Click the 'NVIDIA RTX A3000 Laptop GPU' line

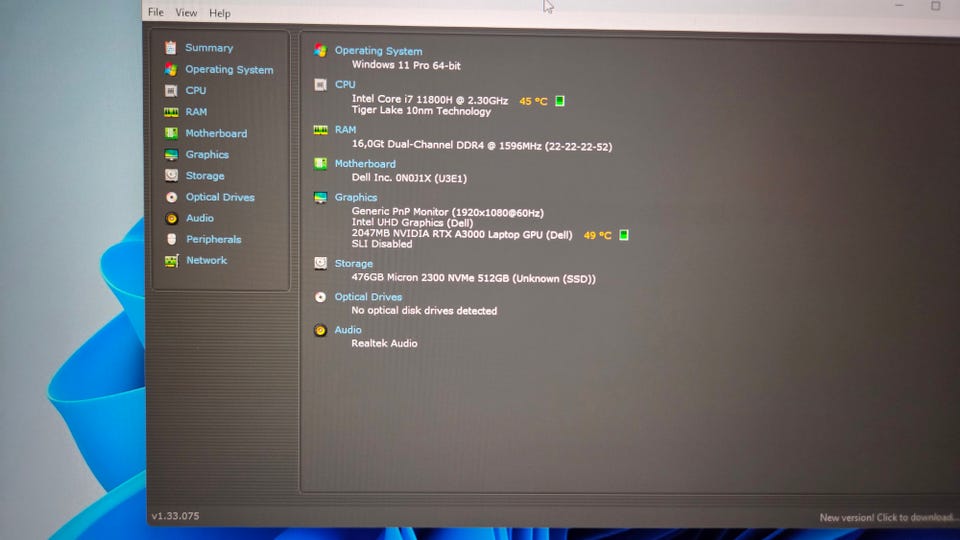pos(462,234)
